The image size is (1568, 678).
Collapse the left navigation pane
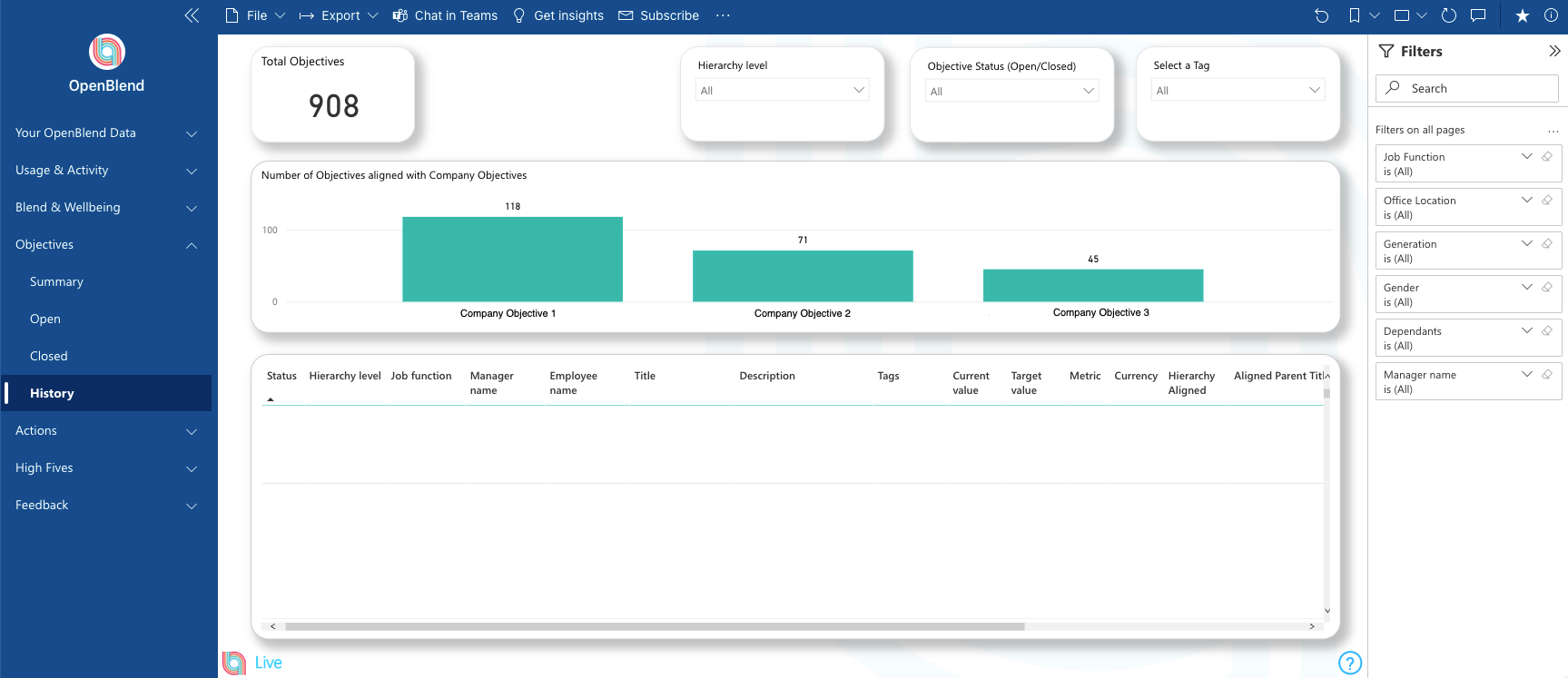[192, 15]
